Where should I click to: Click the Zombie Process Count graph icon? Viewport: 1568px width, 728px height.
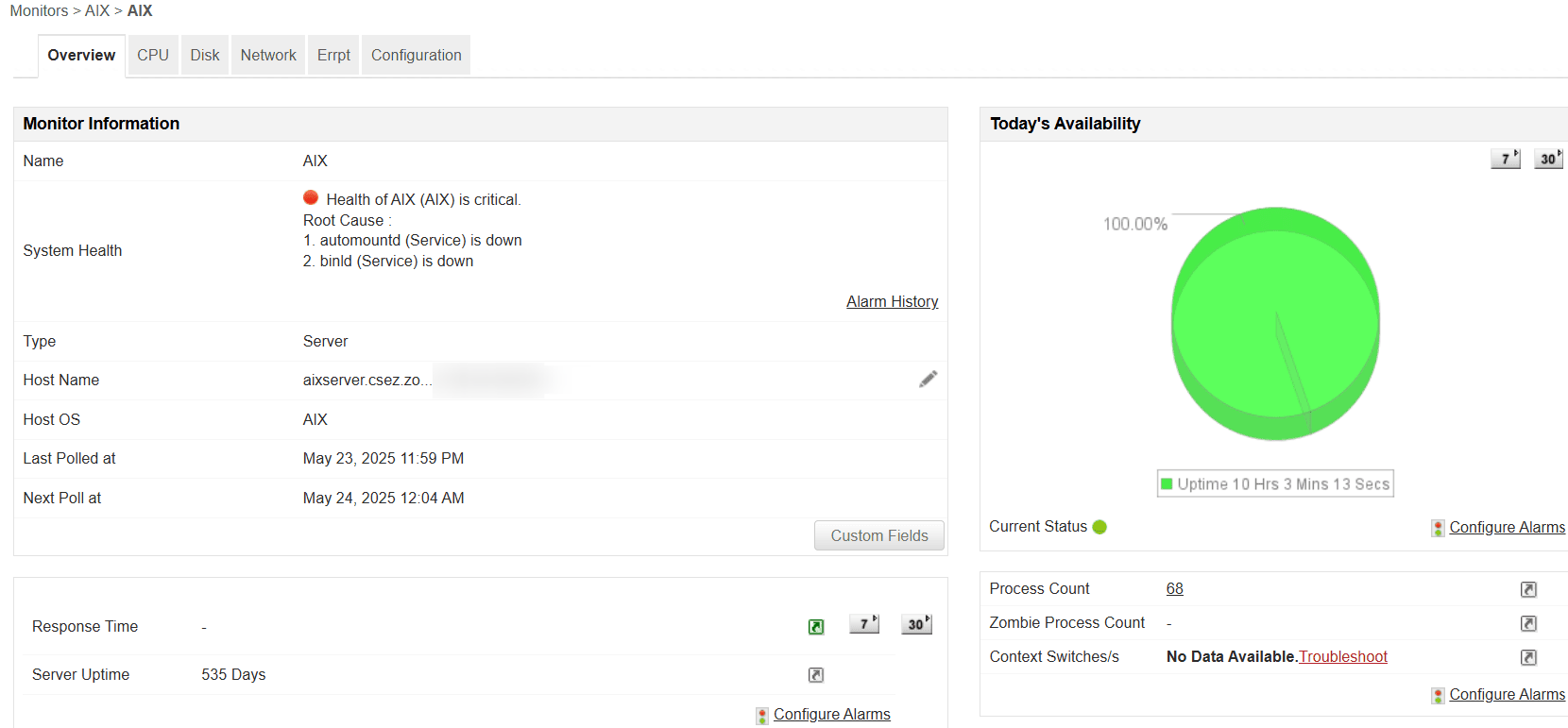pos(1529,622)
